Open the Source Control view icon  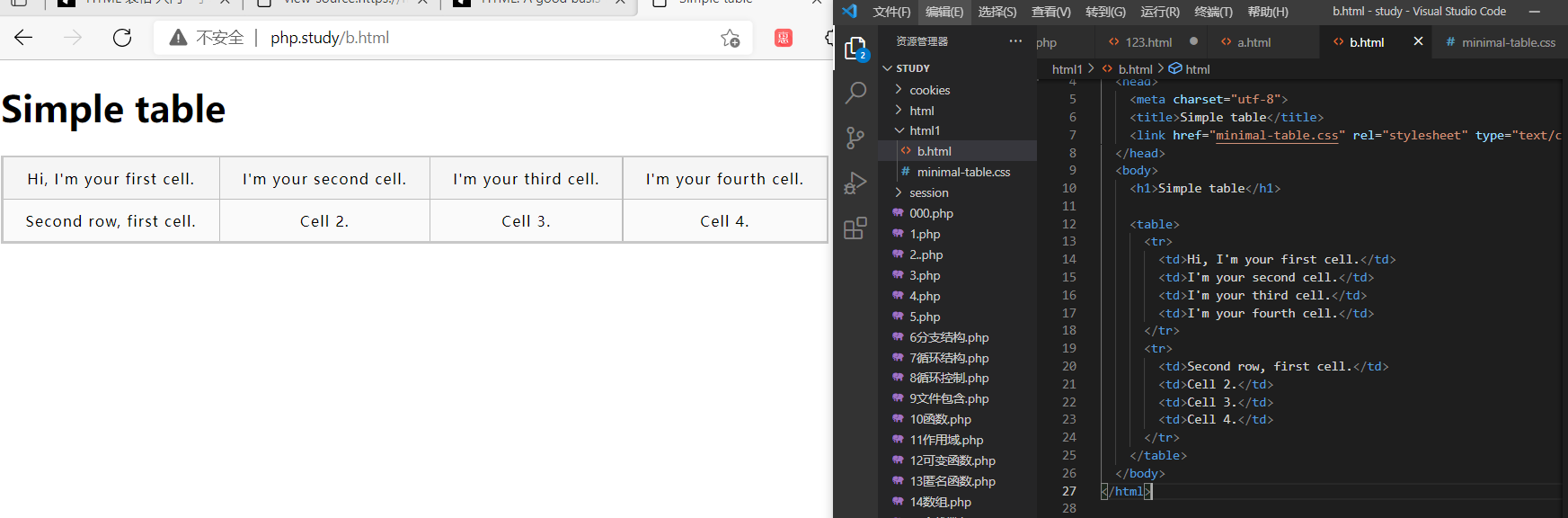855,138
